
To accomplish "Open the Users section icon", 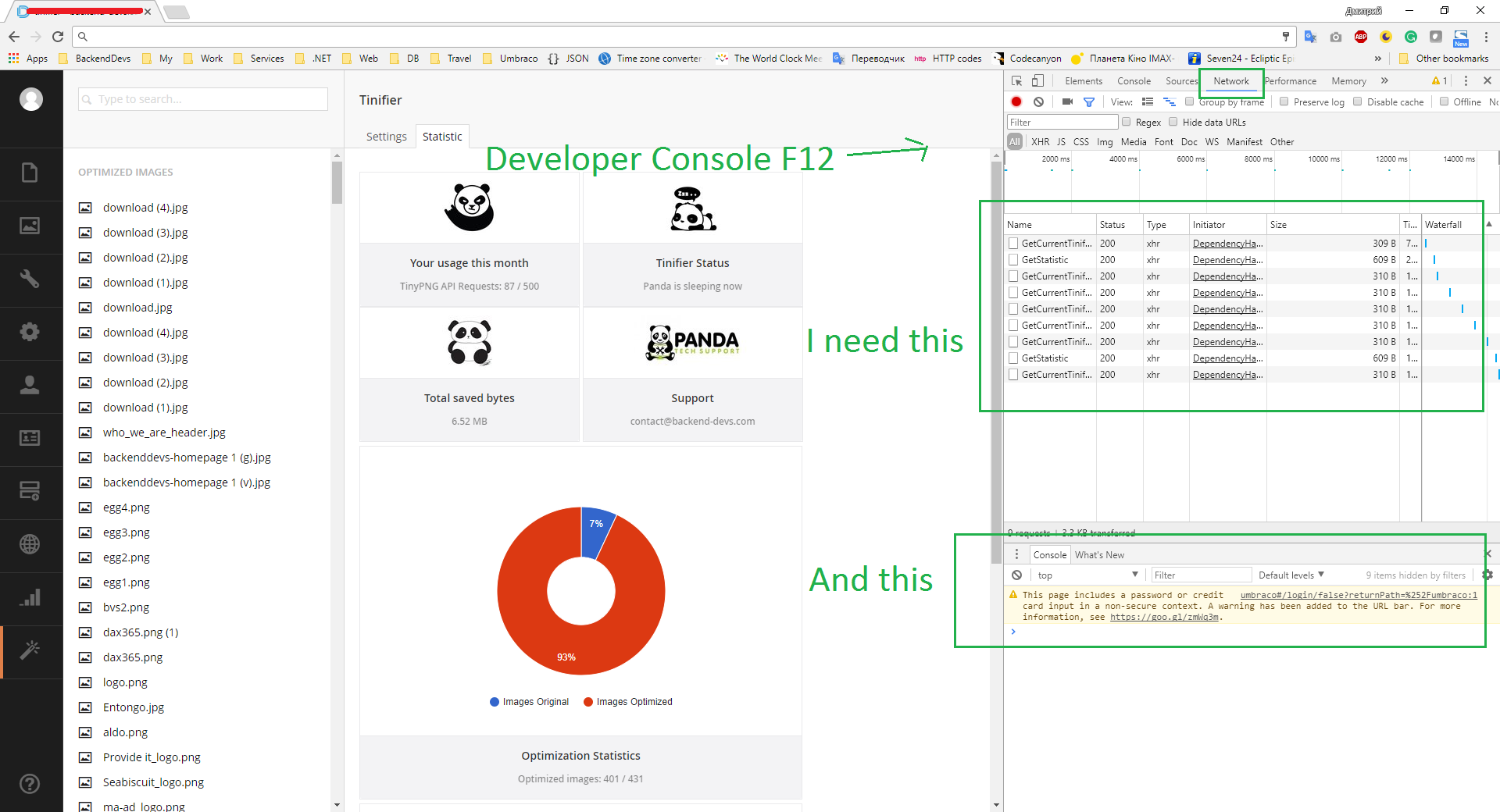I will coord(30,385).
